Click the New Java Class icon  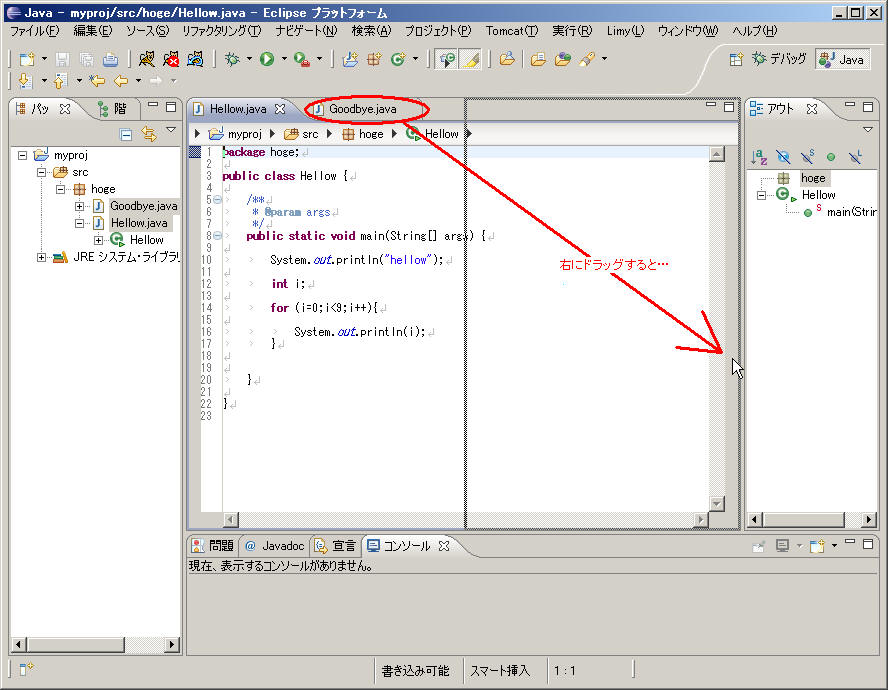point(398,59)
